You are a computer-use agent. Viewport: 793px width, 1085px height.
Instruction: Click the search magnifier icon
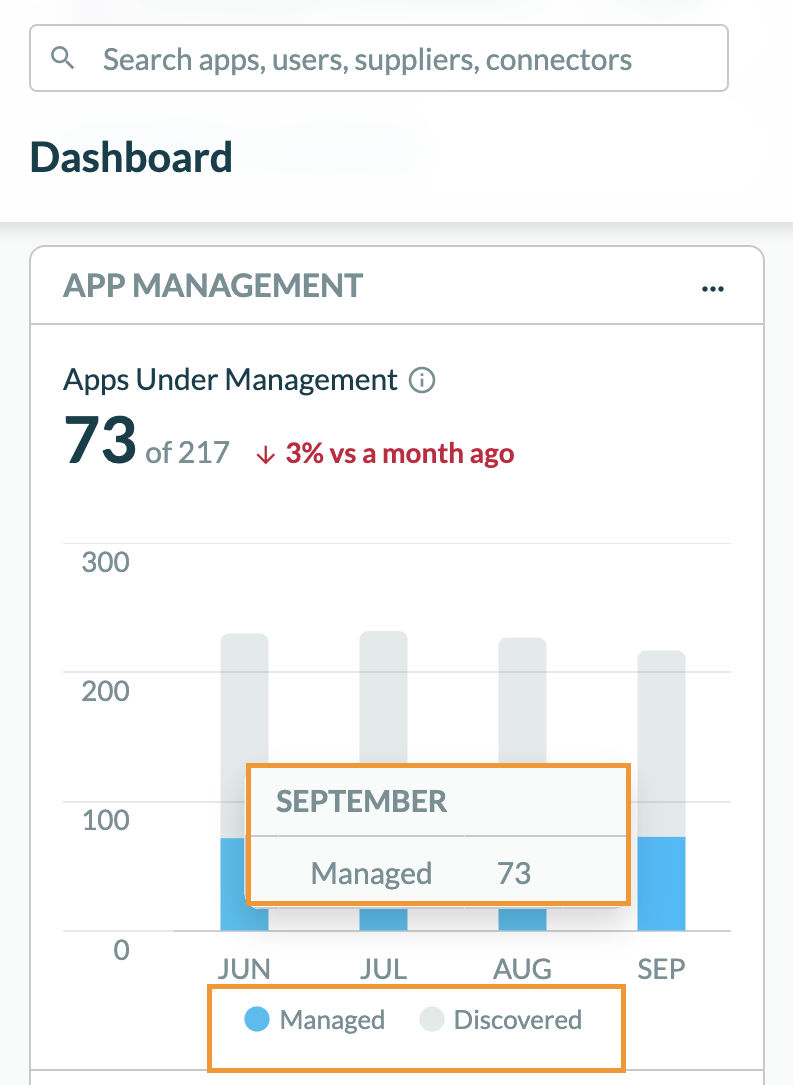[x=63, y=58]
